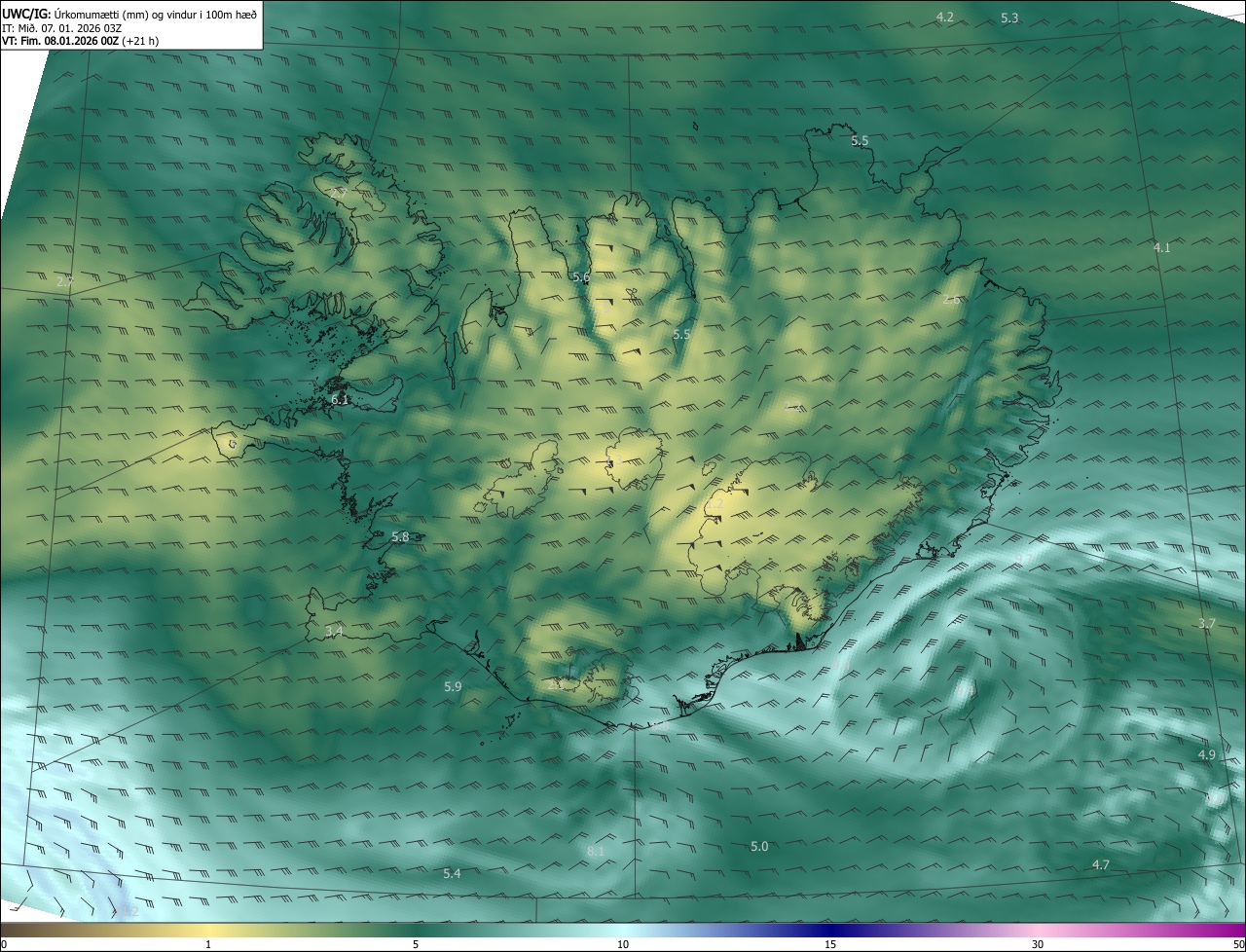Select the map value 5.6
The width and height of the screenshot is (1246, 952).
click(581, 278)
